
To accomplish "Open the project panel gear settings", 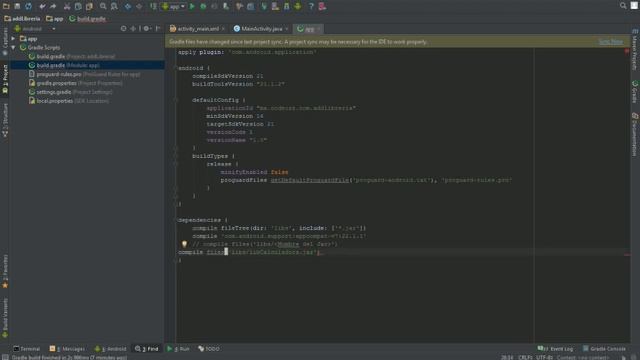I will (147, 29).
